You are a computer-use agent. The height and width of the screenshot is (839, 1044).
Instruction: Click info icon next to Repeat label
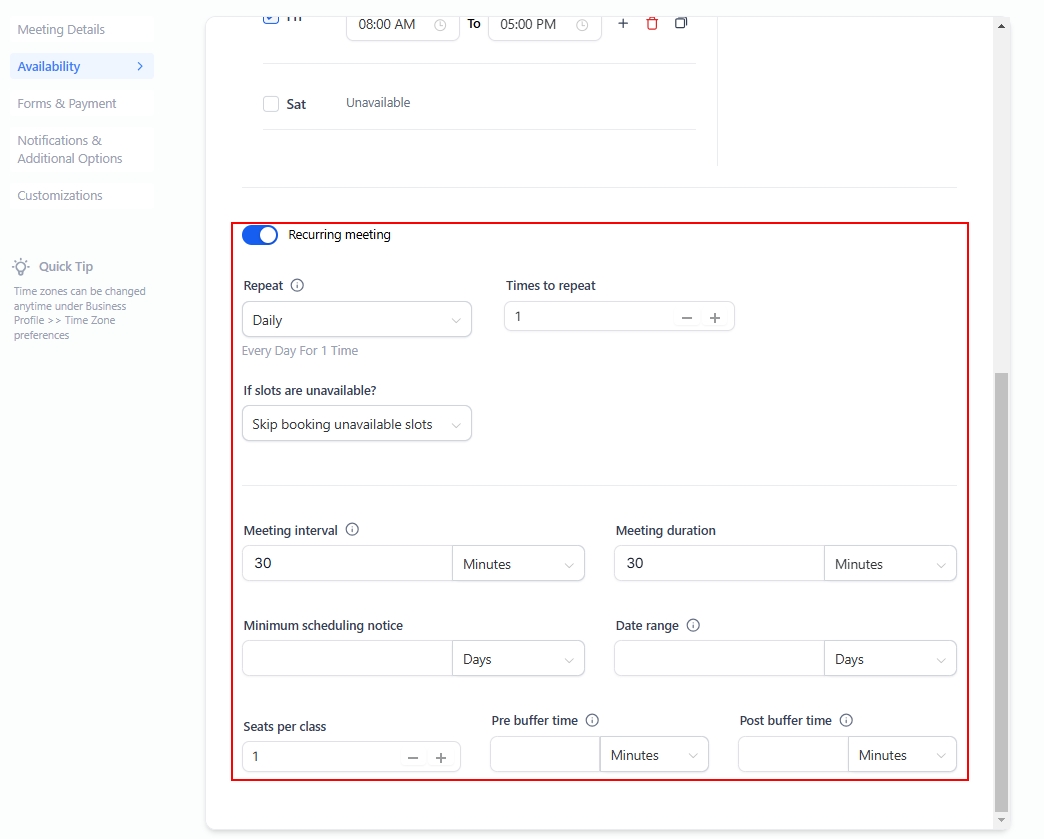pos(297,285)
